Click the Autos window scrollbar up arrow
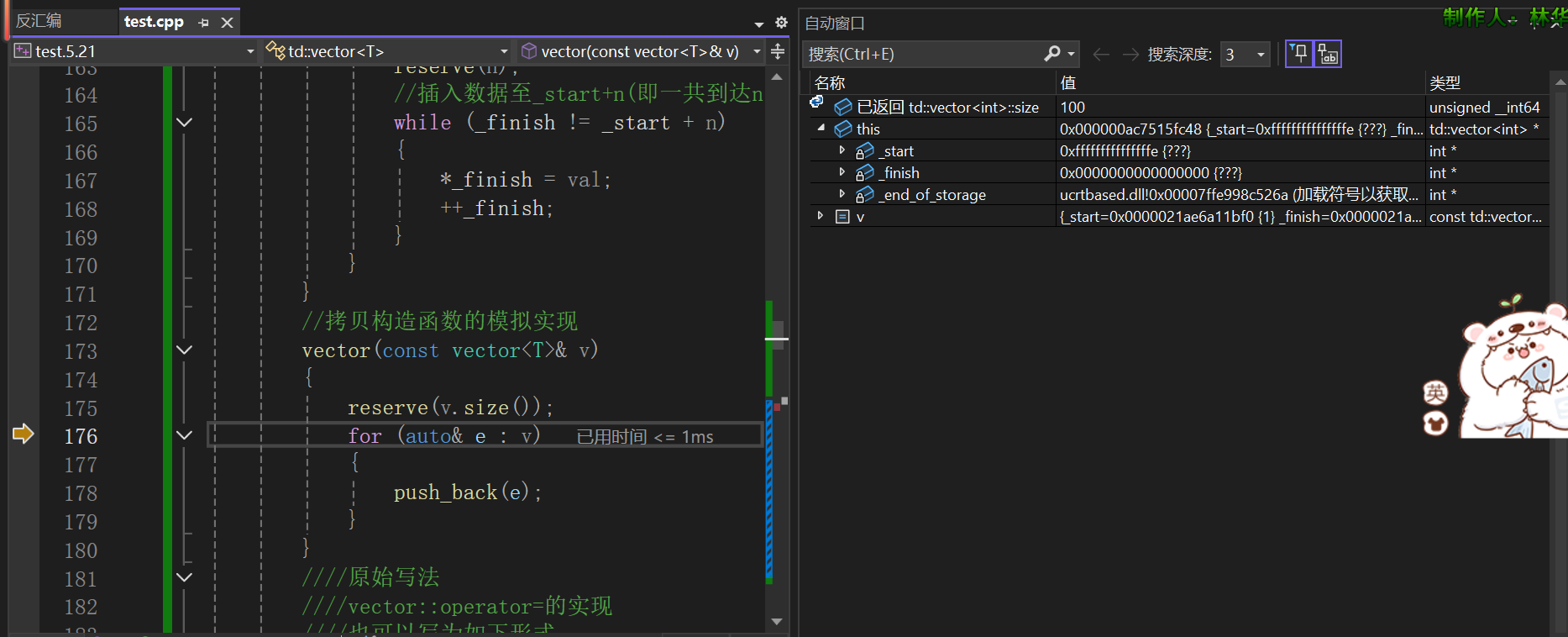The image size is (1568, 637). click(1560, 82)
